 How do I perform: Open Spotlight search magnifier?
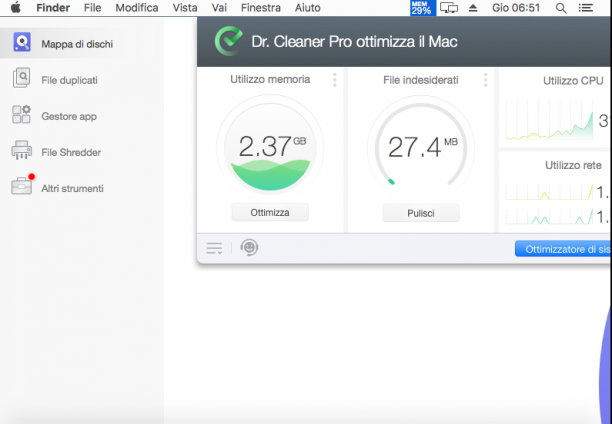pos(561,8)
